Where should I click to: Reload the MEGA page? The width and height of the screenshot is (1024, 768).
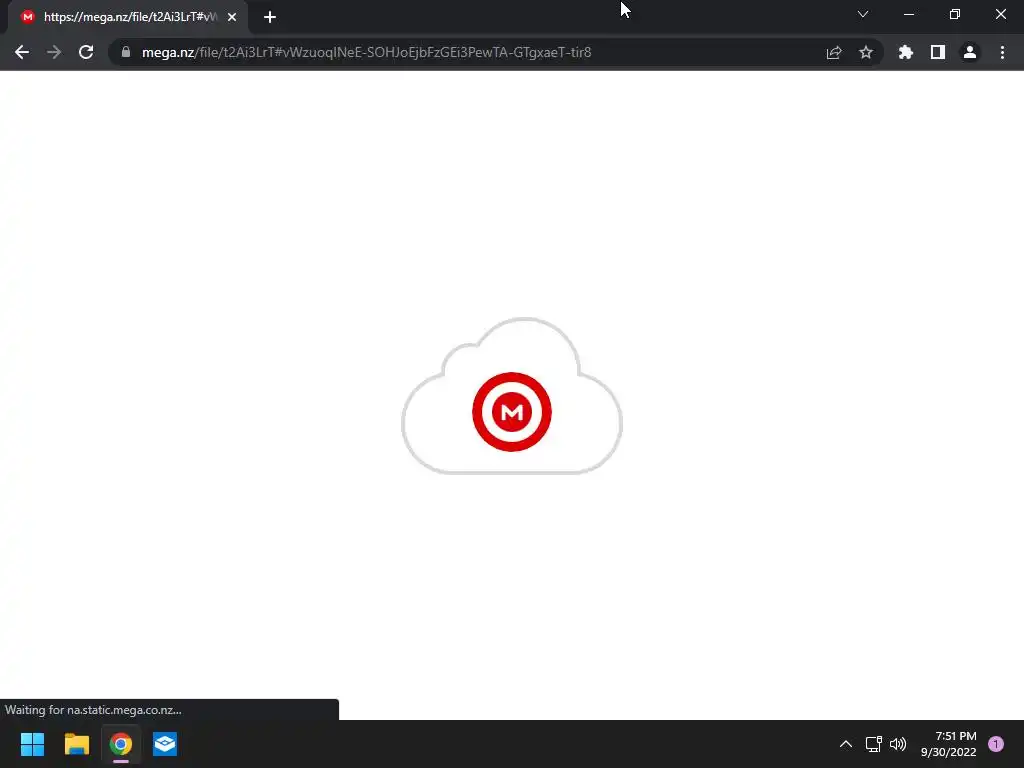(x=86, y=52)
